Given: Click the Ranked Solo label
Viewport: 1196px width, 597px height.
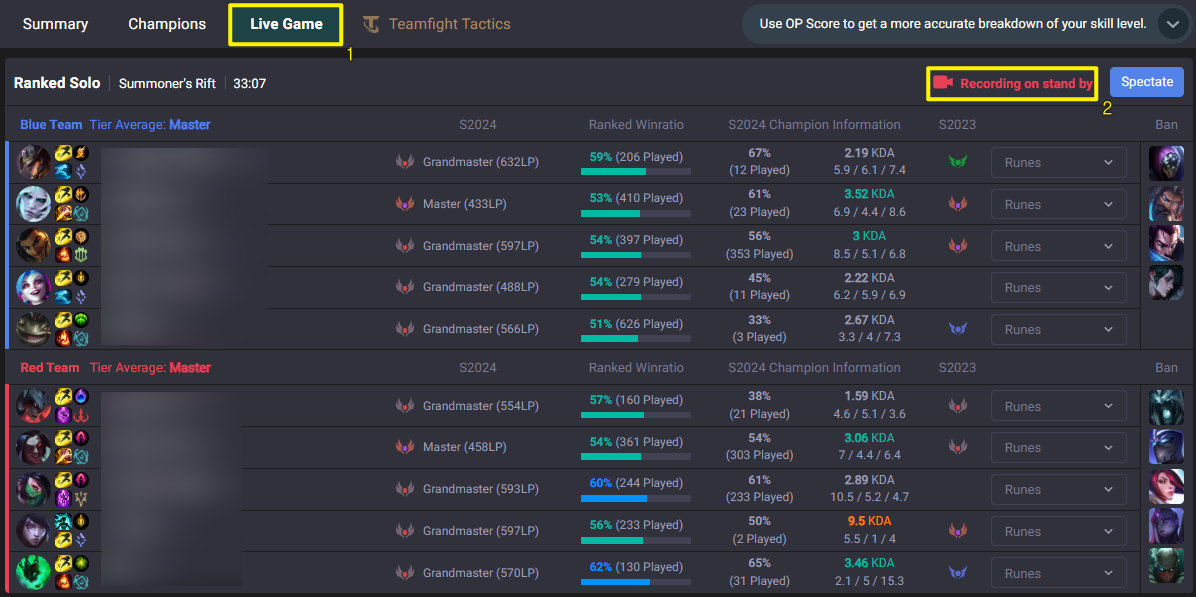Looking at the screenshot, I should pos(57,83).
